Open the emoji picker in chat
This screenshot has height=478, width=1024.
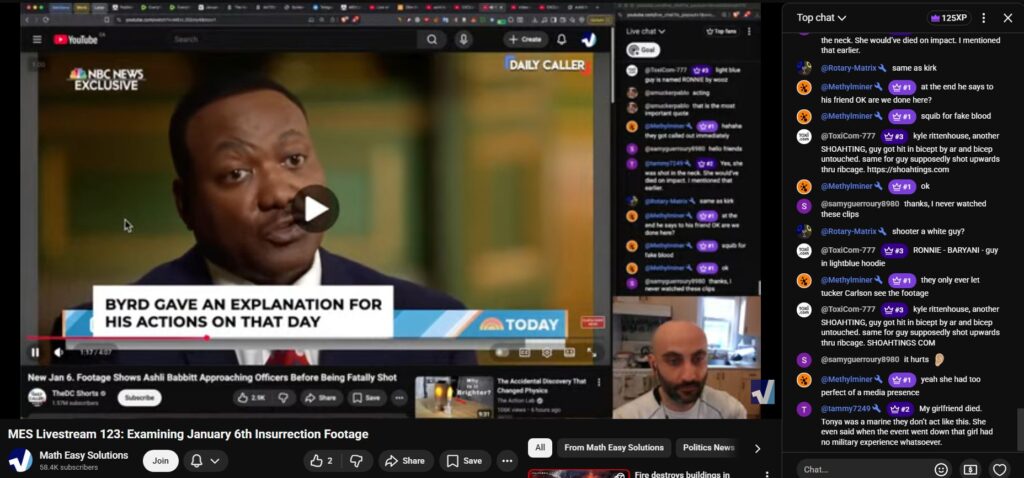tap(941, 469)
